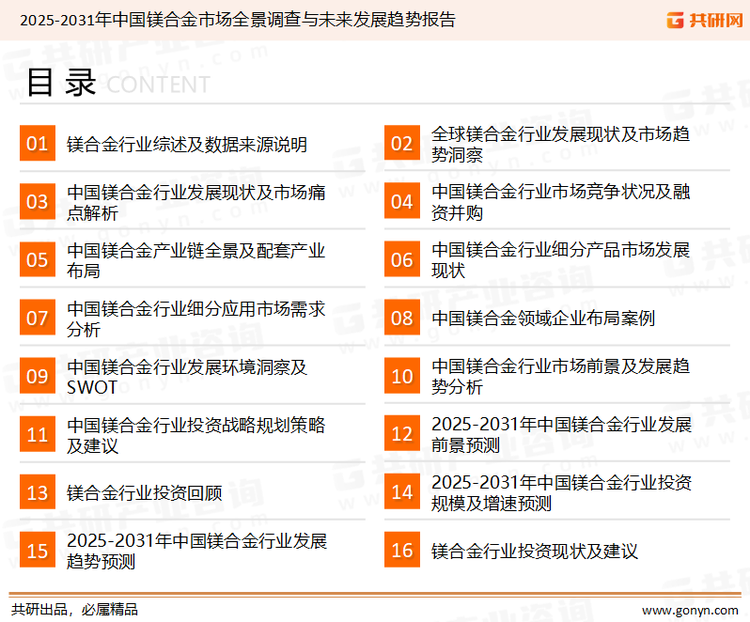Select the orange 16 chapter badge

click(x=402, y=550)
